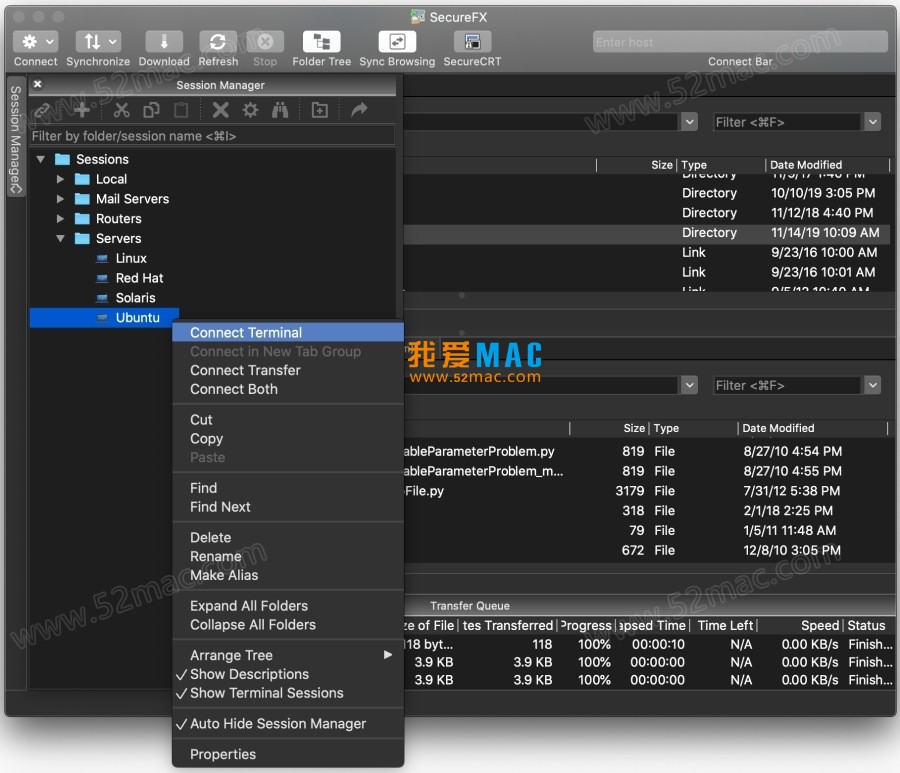Select the Solaris session

[x=135, y=298]
